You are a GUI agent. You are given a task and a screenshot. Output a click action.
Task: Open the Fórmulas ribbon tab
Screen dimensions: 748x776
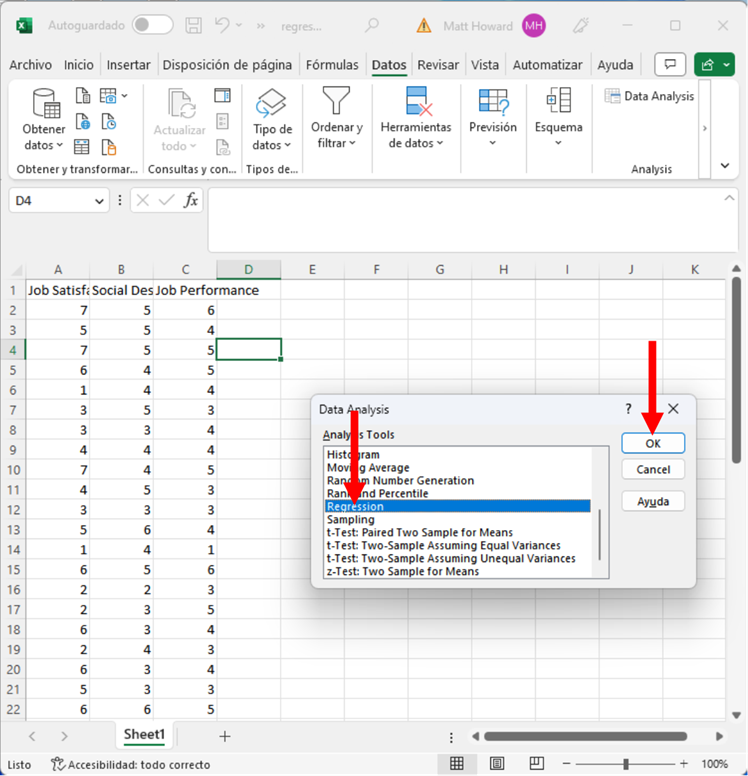332,65
